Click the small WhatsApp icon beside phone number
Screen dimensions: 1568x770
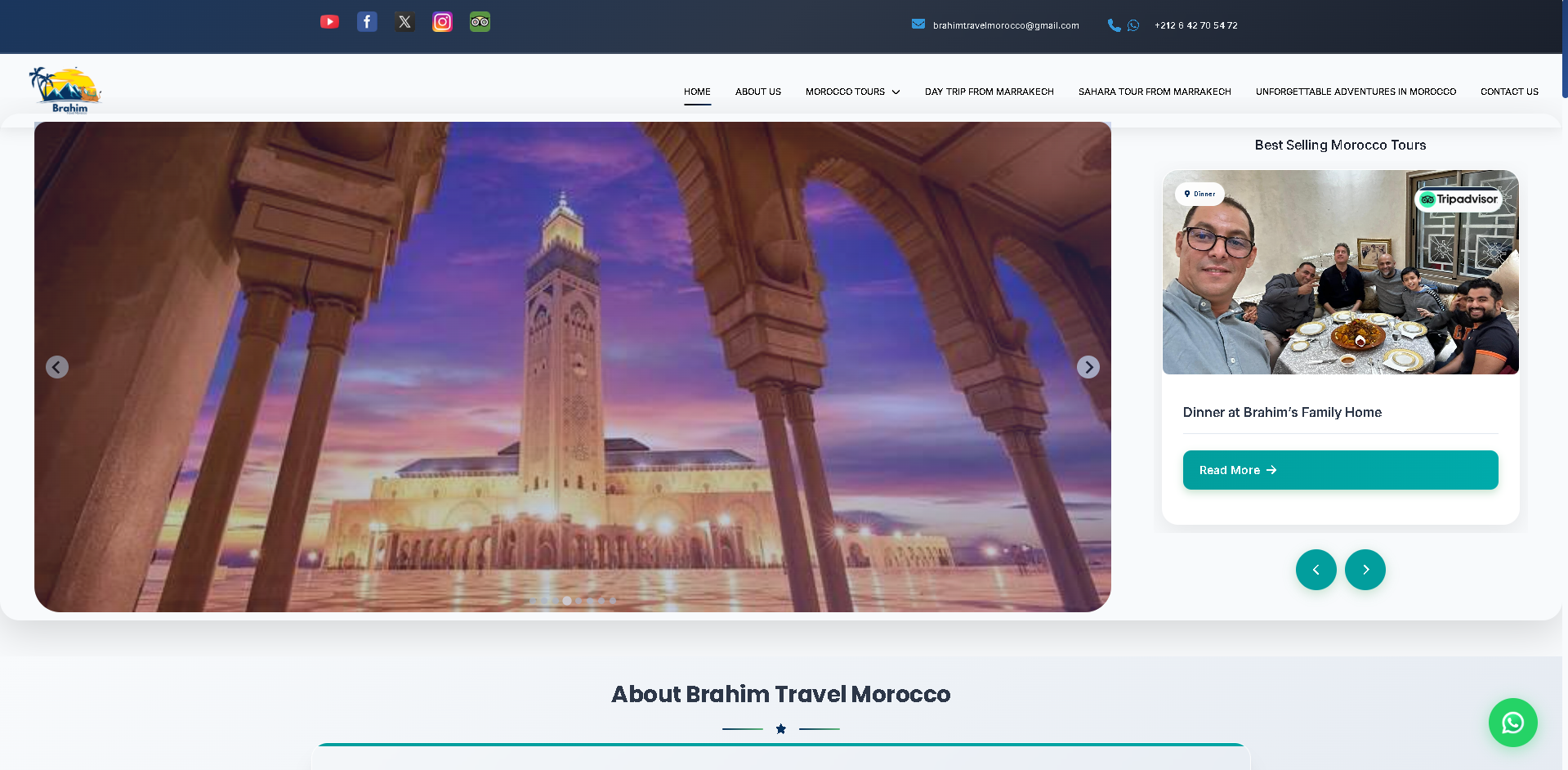click(1133, 25)
